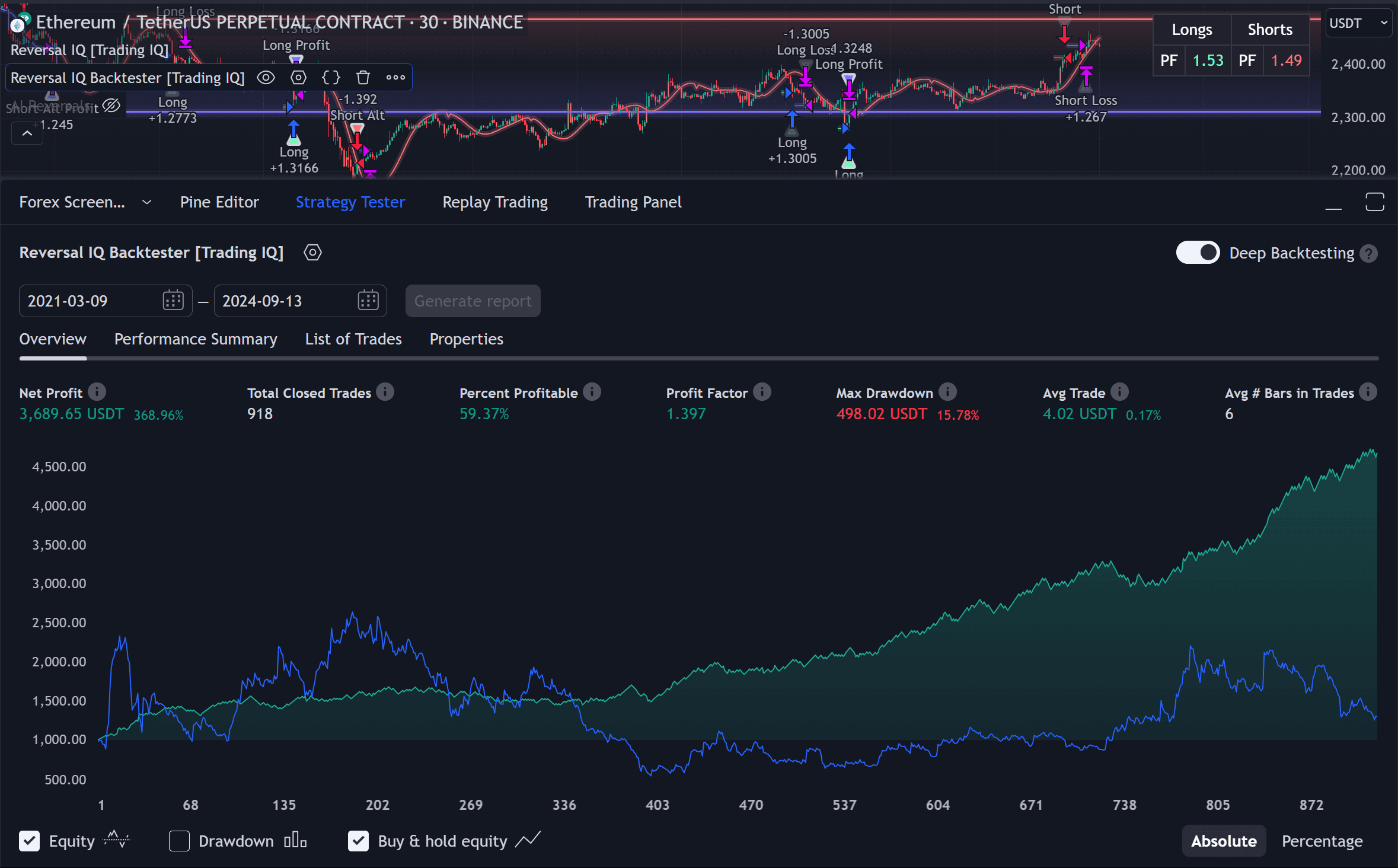Open source code braces icon for Backtester
Viewport: 1398px width, 868px height.
click(331, 78)
